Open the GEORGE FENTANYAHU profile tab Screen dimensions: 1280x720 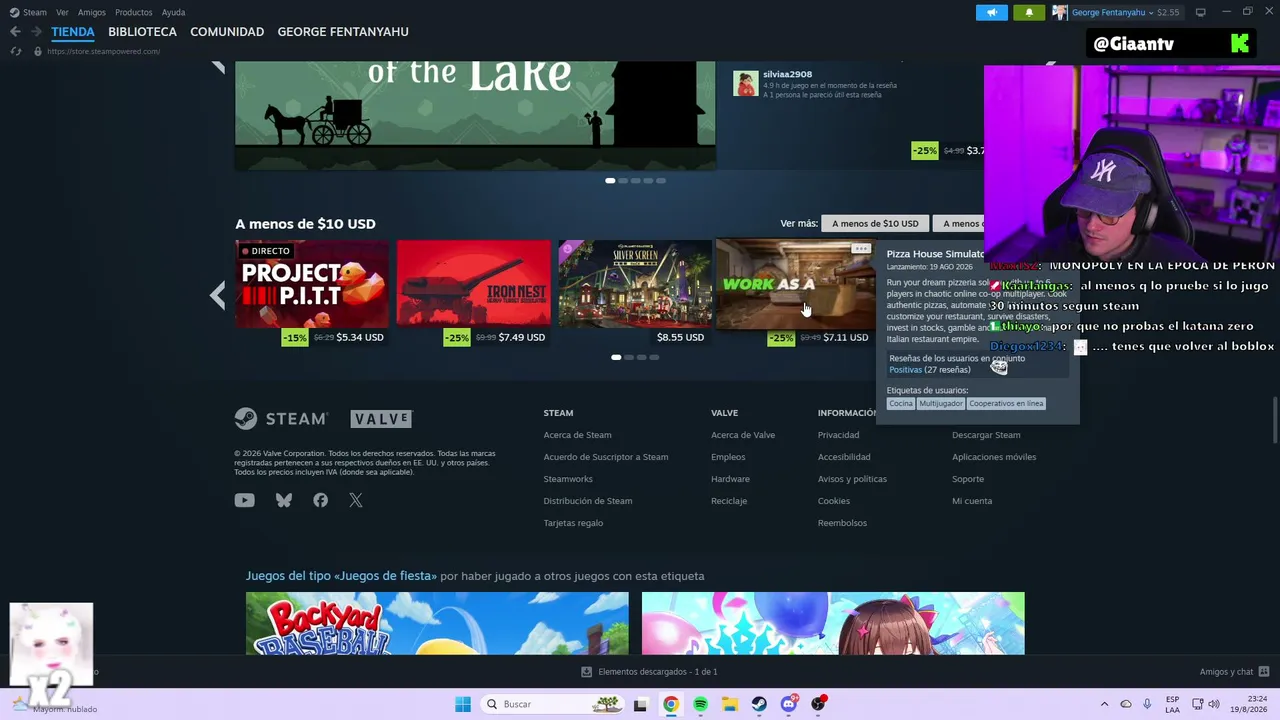(343, 32)
